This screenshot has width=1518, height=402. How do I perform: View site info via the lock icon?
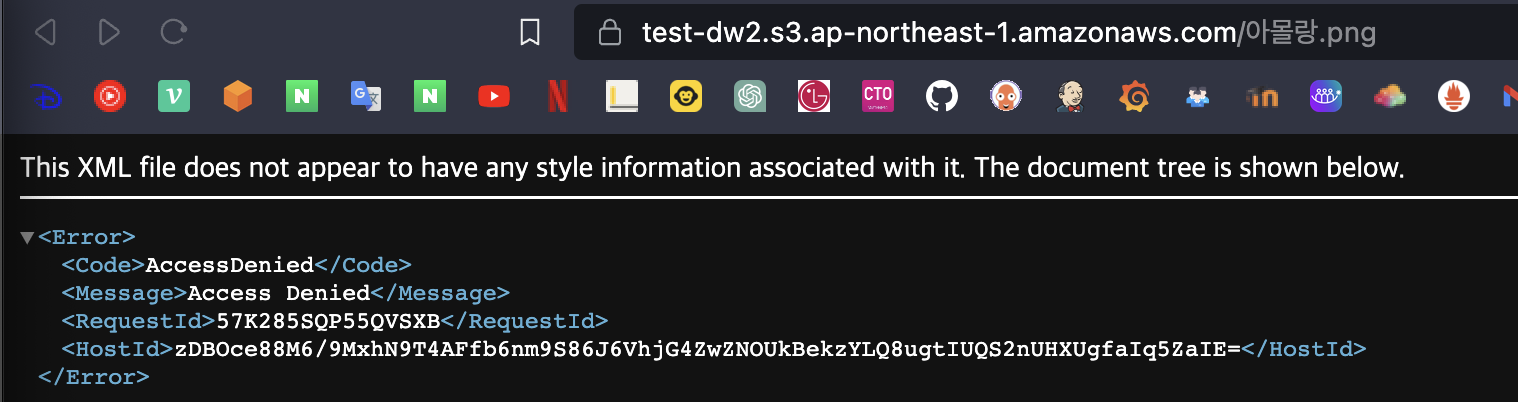pyautogui.click(x=609, y=34)
